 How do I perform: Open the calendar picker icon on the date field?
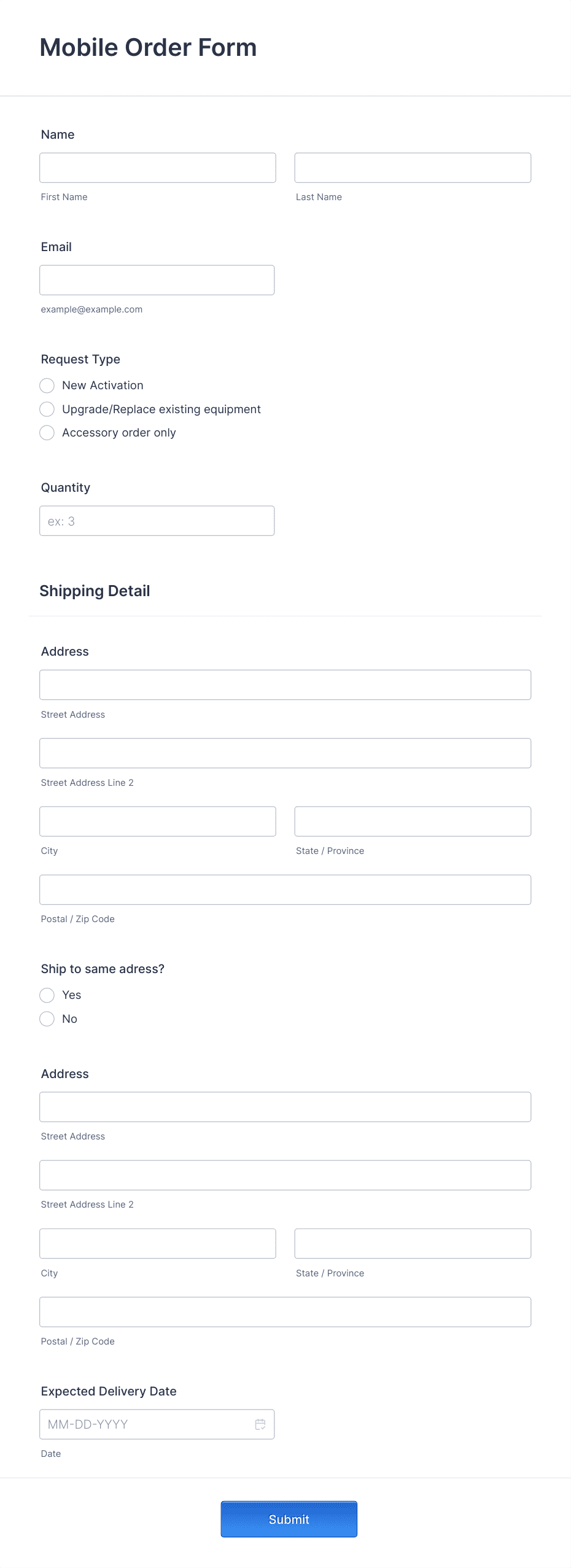click(260, 1424)
